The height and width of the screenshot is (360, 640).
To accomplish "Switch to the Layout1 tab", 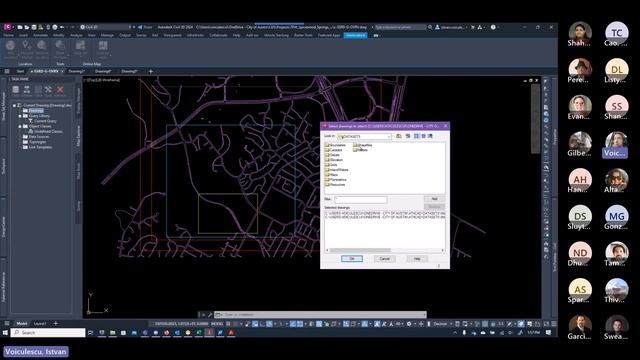I will (x=40, y=323).
